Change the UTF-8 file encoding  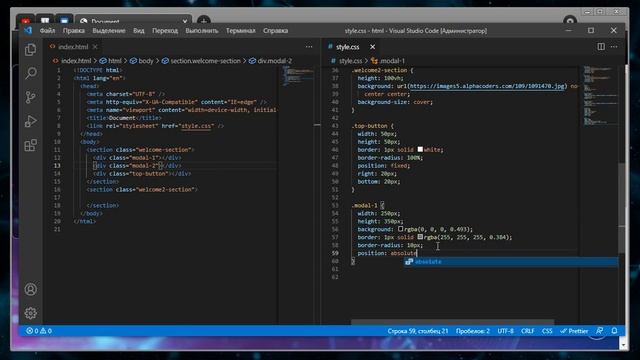click(505, 331)
